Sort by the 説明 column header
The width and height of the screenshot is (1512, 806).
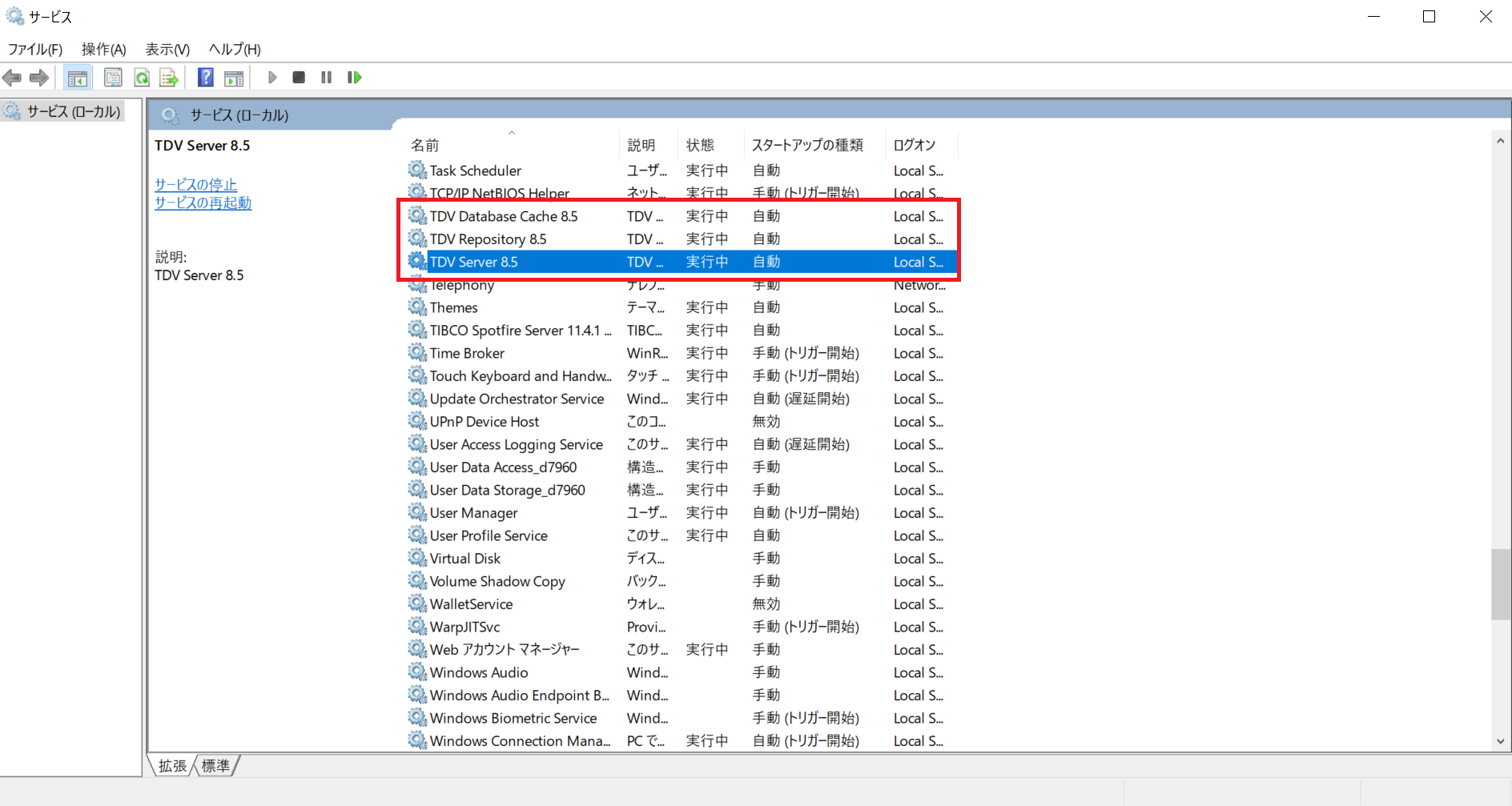tap(649, 145)
